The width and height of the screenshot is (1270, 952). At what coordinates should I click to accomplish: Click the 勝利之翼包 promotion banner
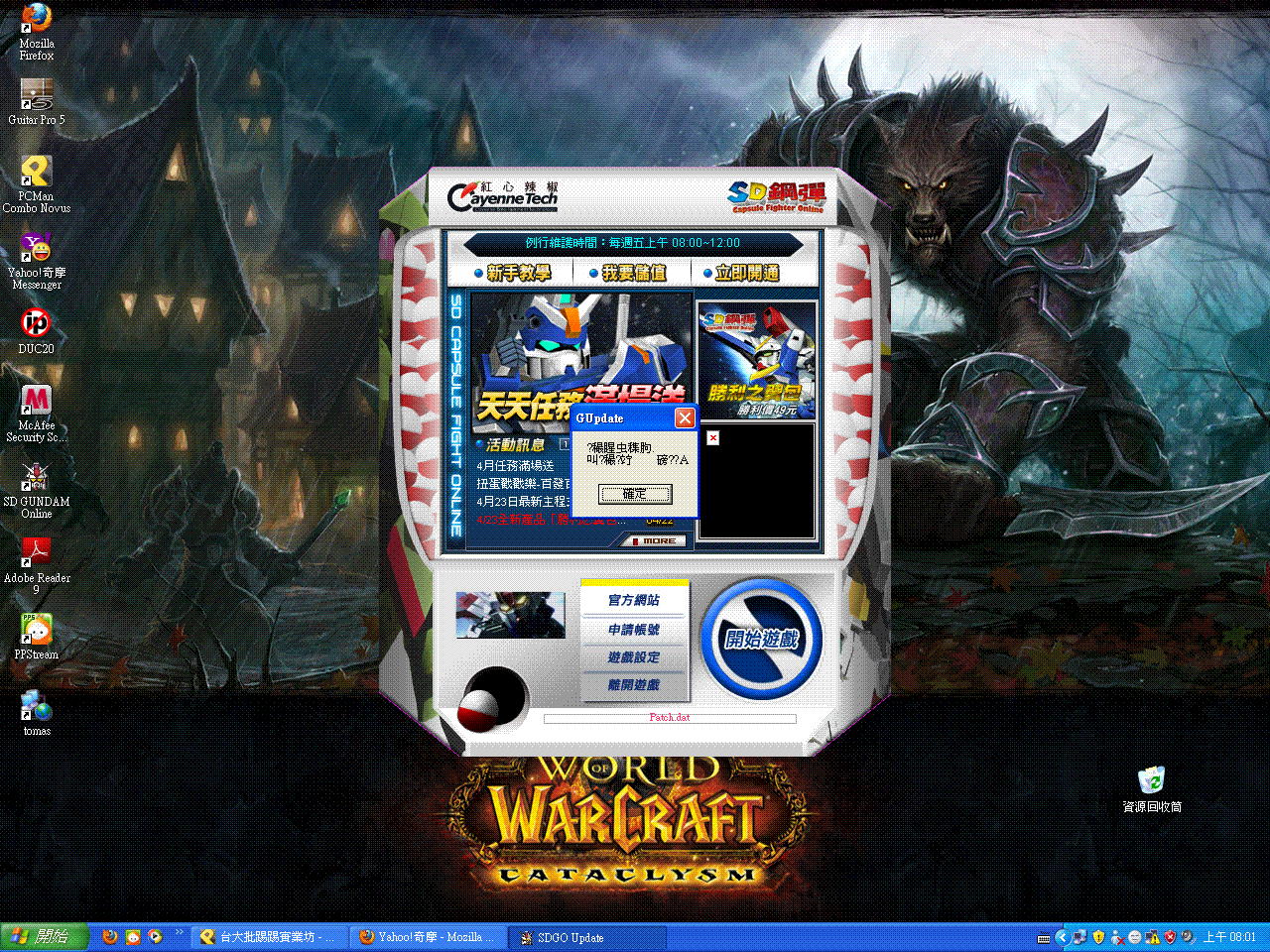click(757, 361)
